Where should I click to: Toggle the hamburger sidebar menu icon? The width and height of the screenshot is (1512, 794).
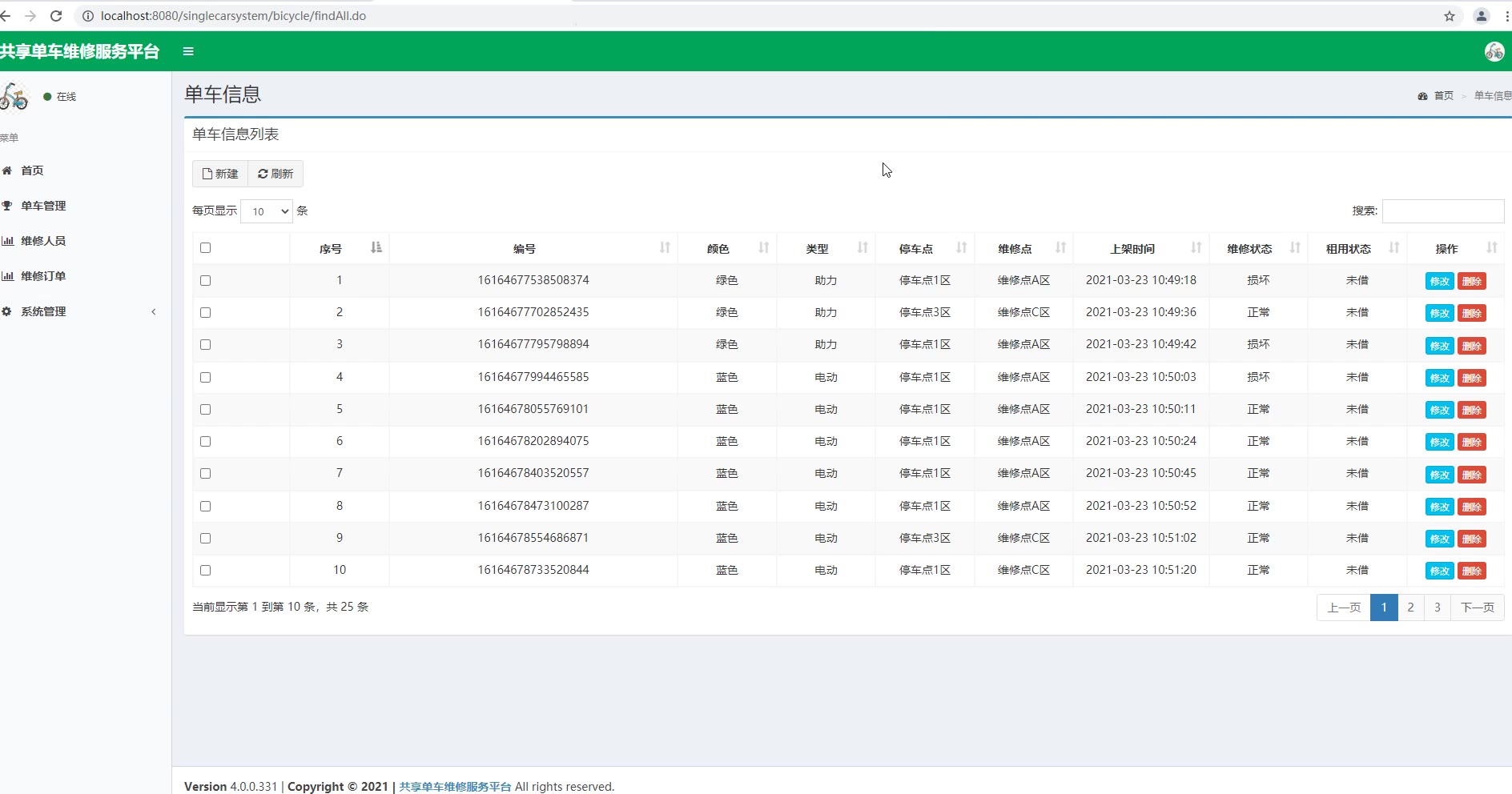point(188,51)
